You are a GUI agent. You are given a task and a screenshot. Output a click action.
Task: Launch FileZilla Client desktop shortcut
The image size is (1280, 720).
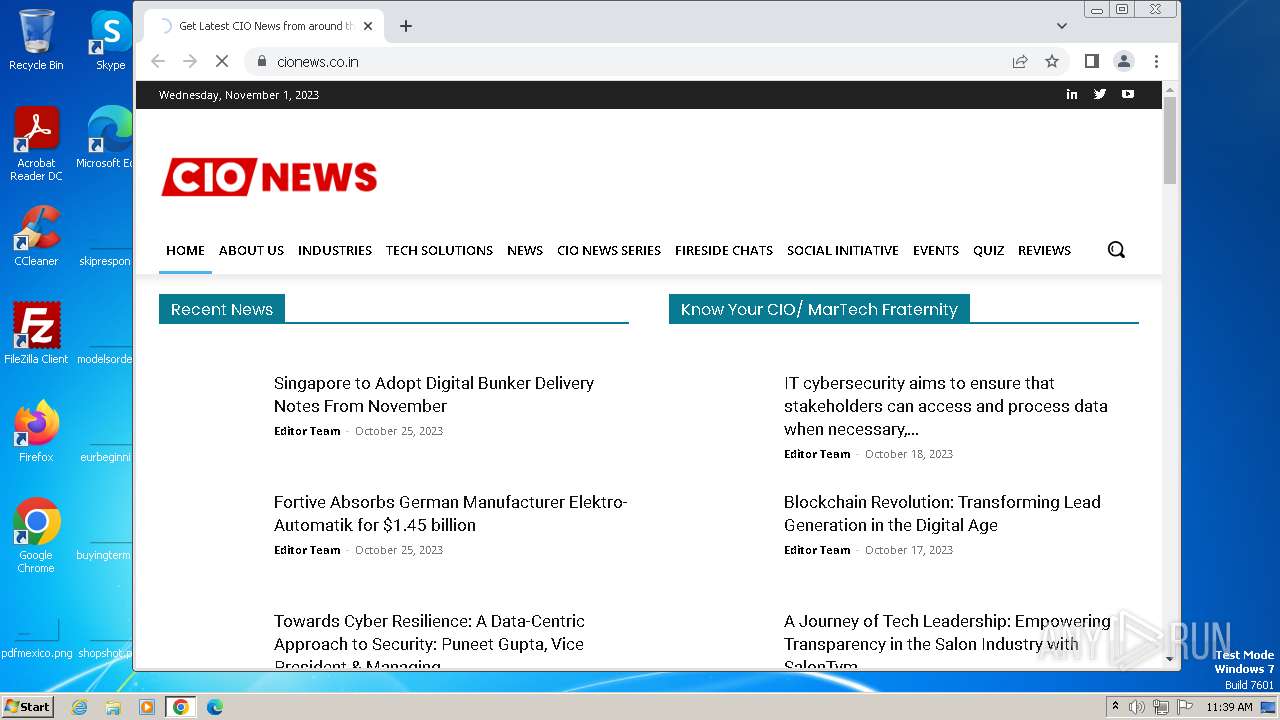point(36,333)
